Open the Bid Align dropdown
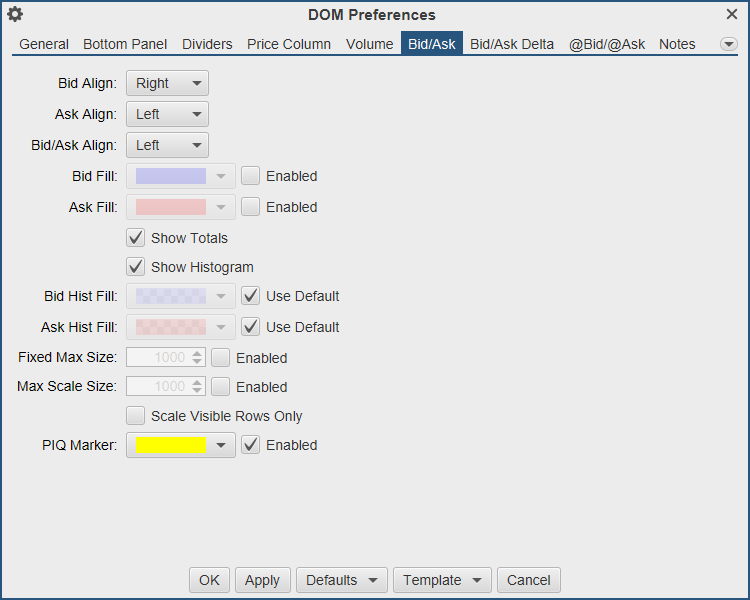Screen dimensions: 750x600 [x=167, y=83]
